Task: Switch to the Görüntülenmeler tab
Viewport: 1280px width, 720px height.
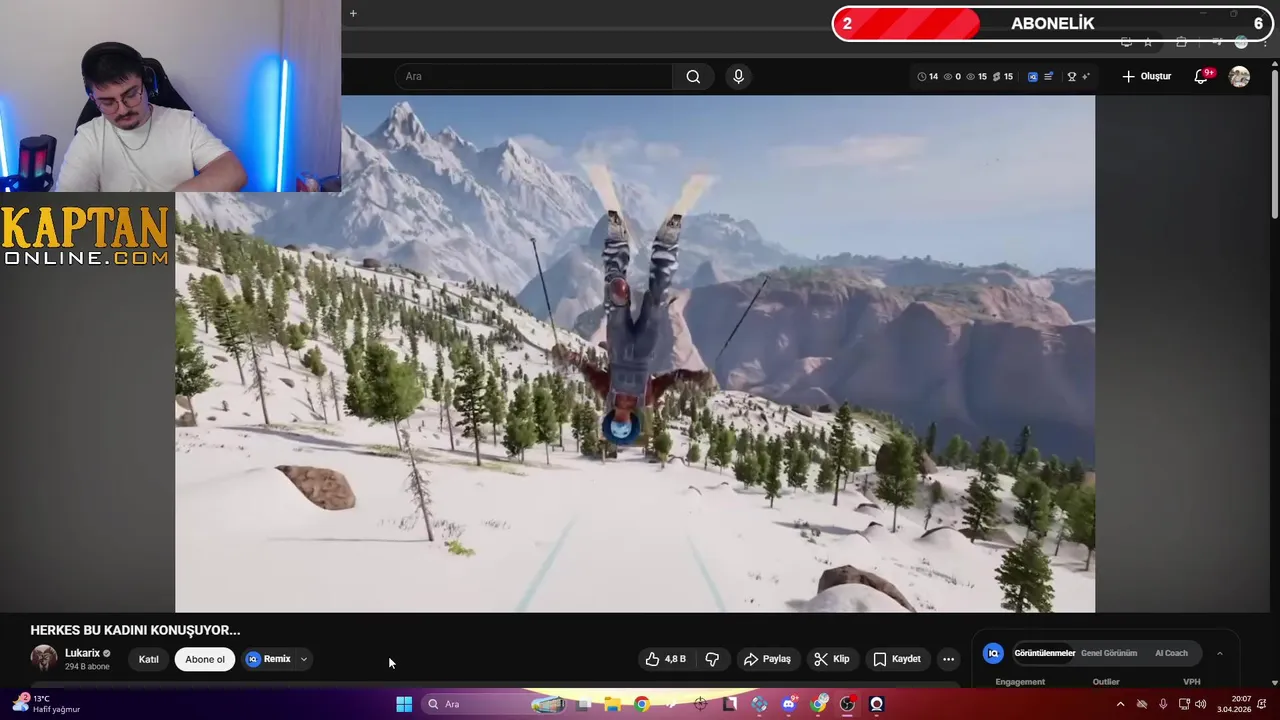Action: (x=1044, y=653)
